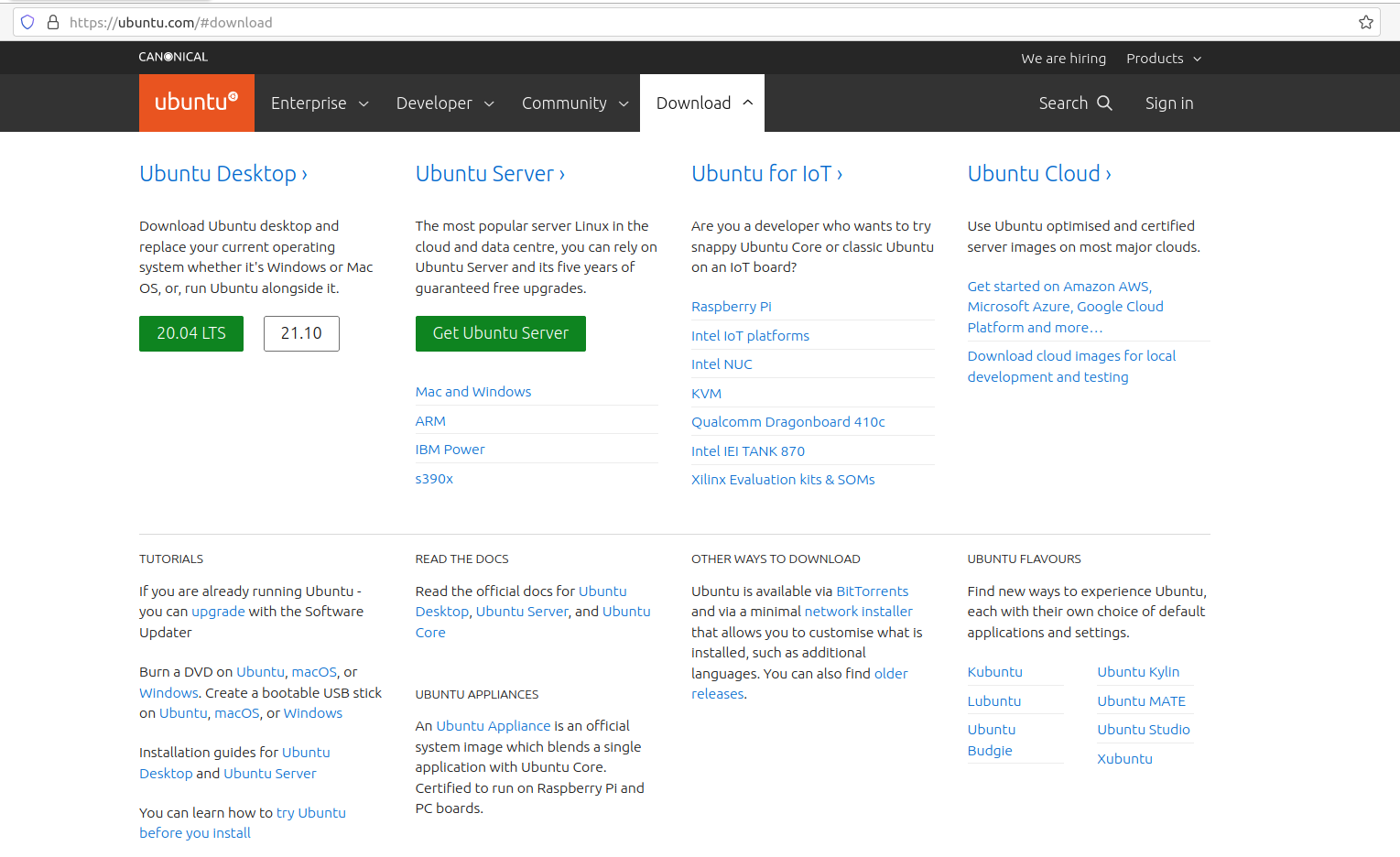Viewport: 1400px width, 857px height.
Task: Open the Ubuntu Core docs link
Action: coord(533,622)
